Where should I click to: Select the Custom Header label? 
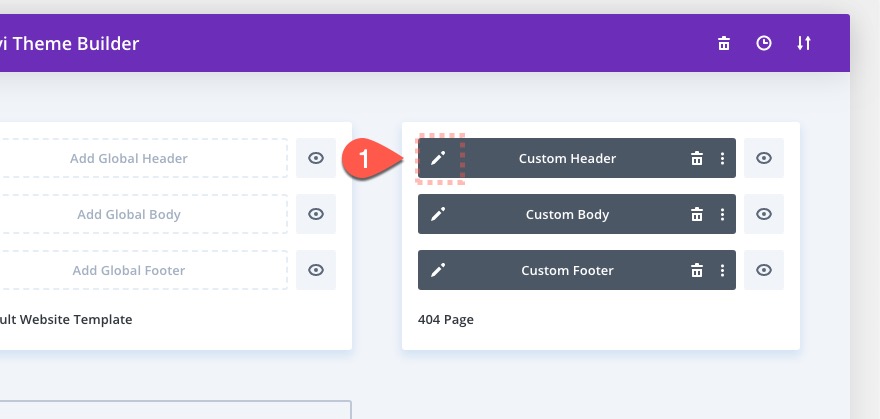(x=567, y=158)
